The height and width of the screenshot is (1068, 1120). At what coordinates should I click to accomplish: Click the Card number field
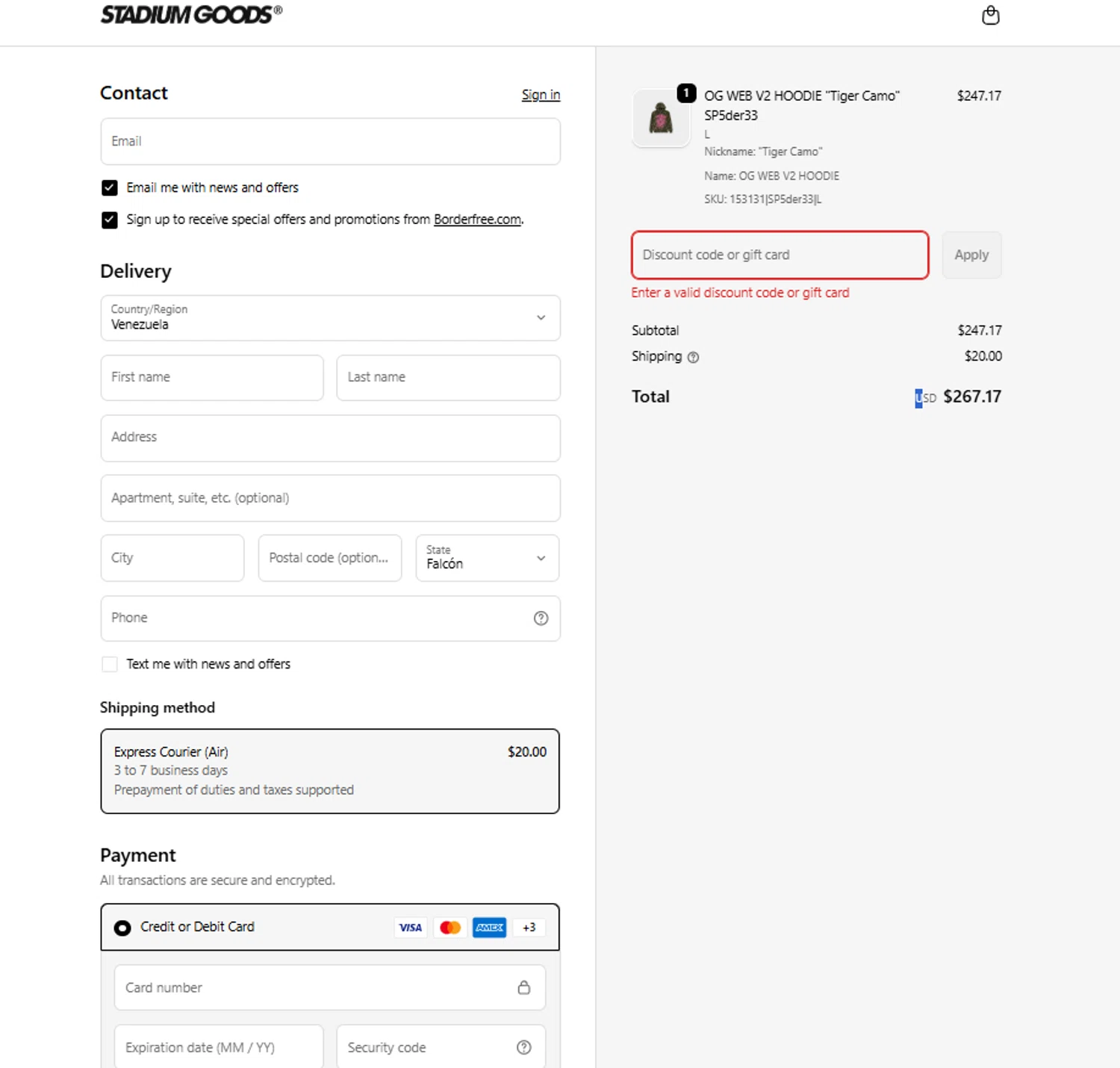(330, 987)
